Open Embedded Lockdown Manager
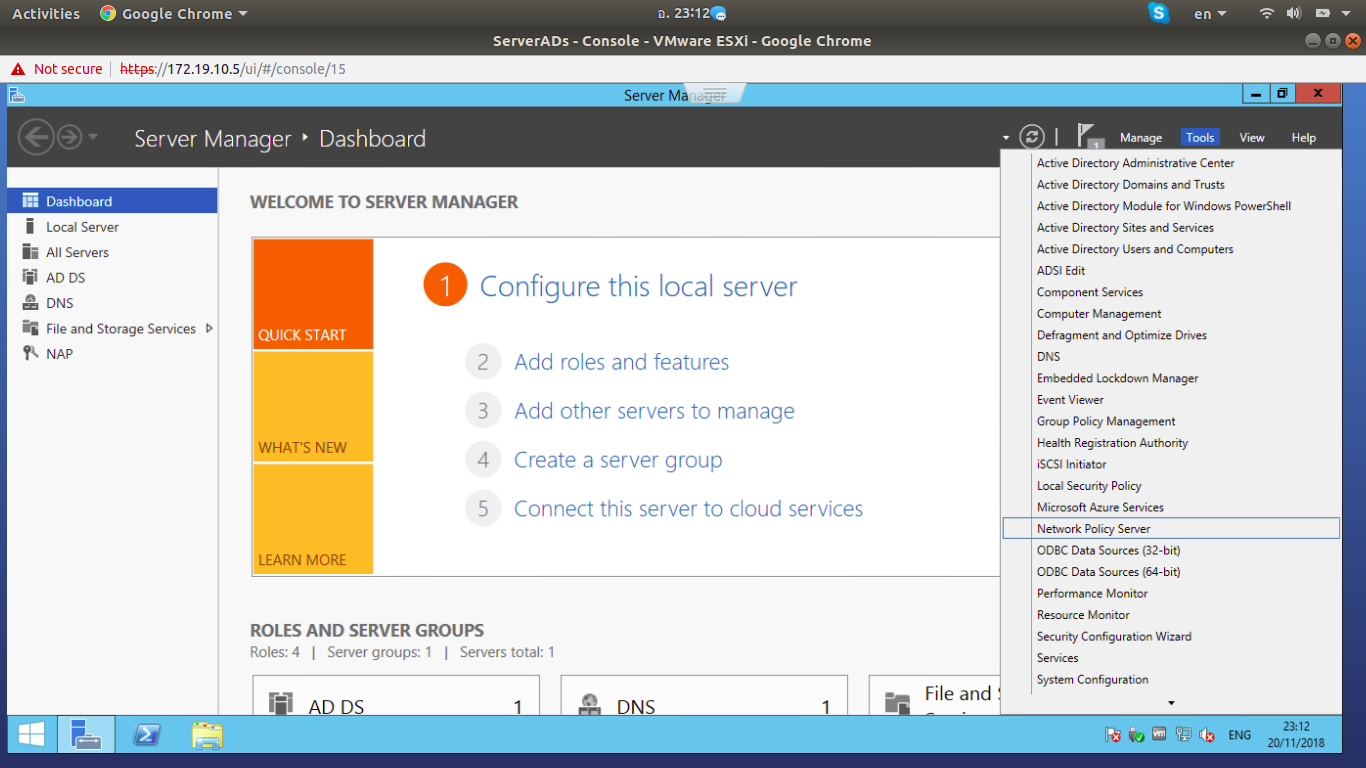Screen dimensions: 1366x768 point(1171,378)
